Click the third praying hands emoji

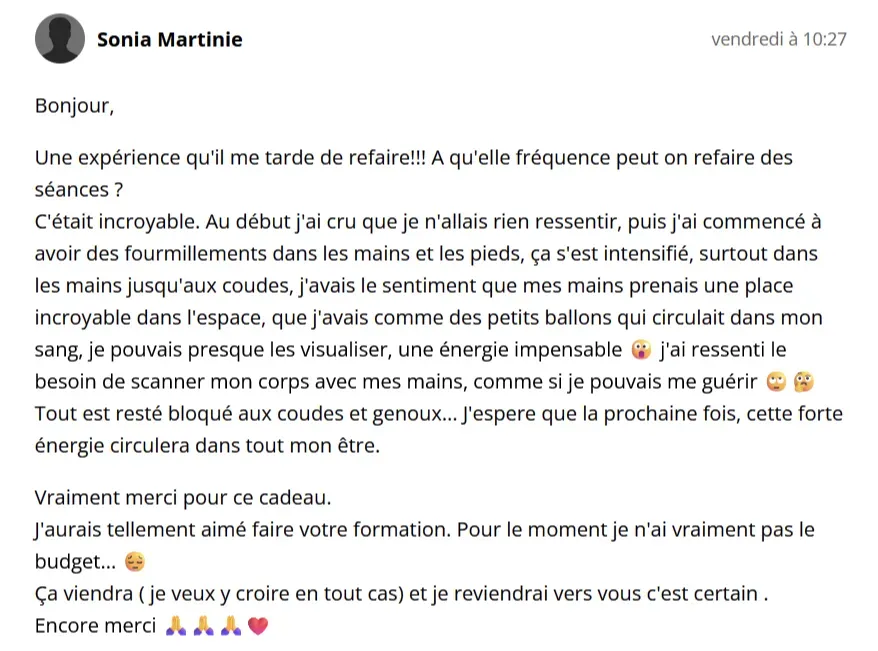(x=231, y=625)
